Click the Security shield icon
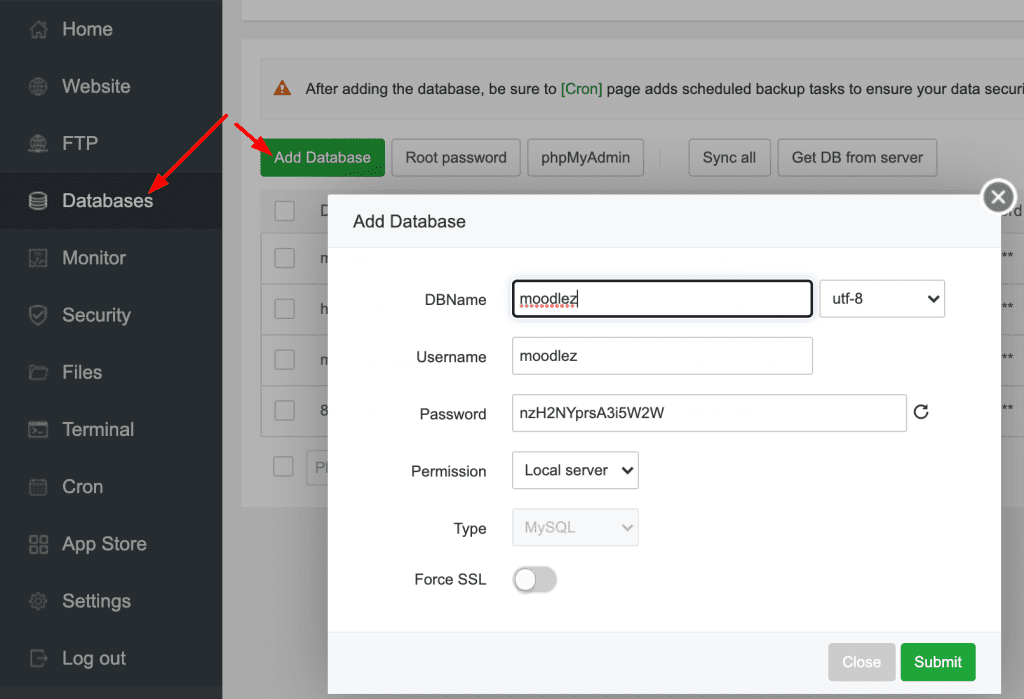 coord(39,315)
